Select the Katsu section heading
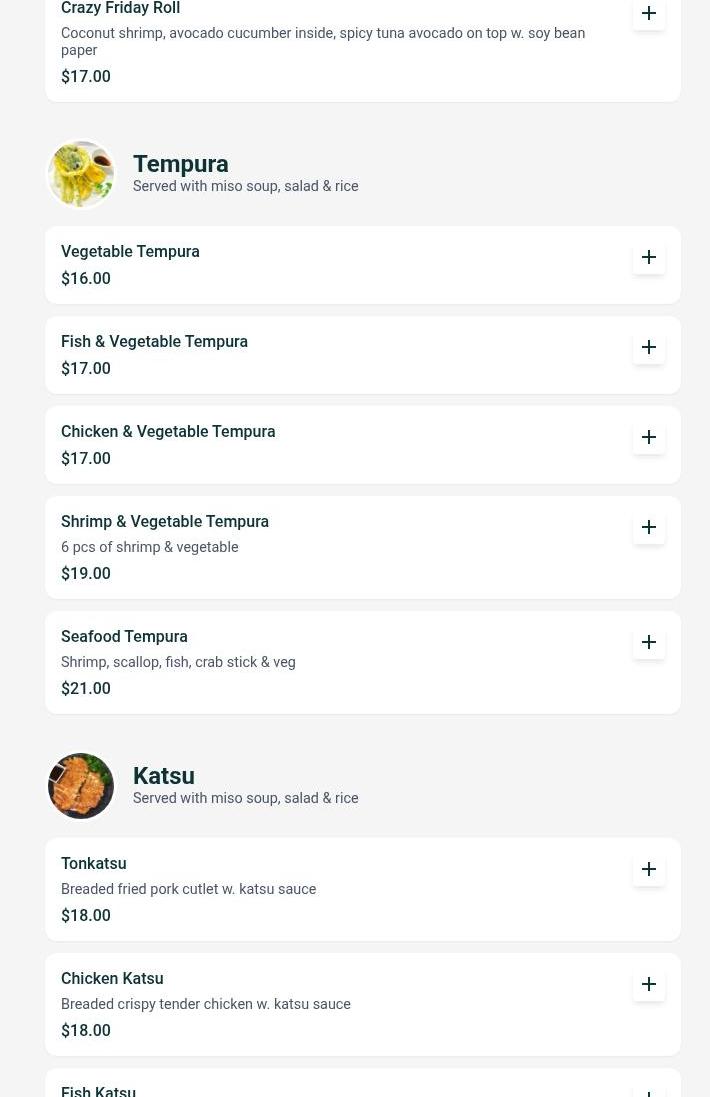Screen dimensions: 710x1097 164,776
